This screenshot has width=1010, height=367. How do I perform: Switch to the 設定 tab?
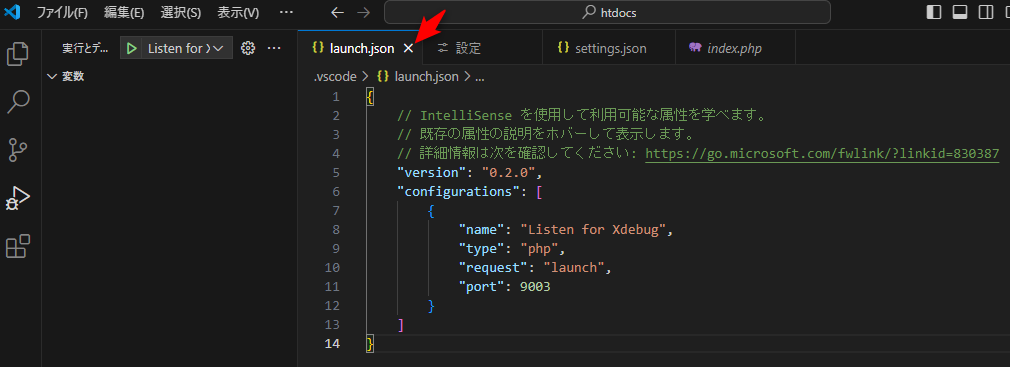click(482, 48)
